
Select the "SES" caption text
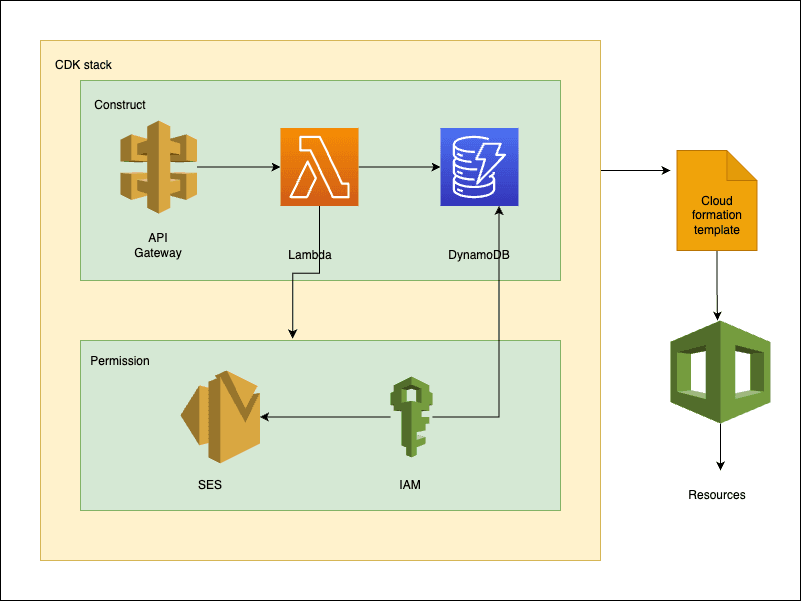click(x=210, y=484)
